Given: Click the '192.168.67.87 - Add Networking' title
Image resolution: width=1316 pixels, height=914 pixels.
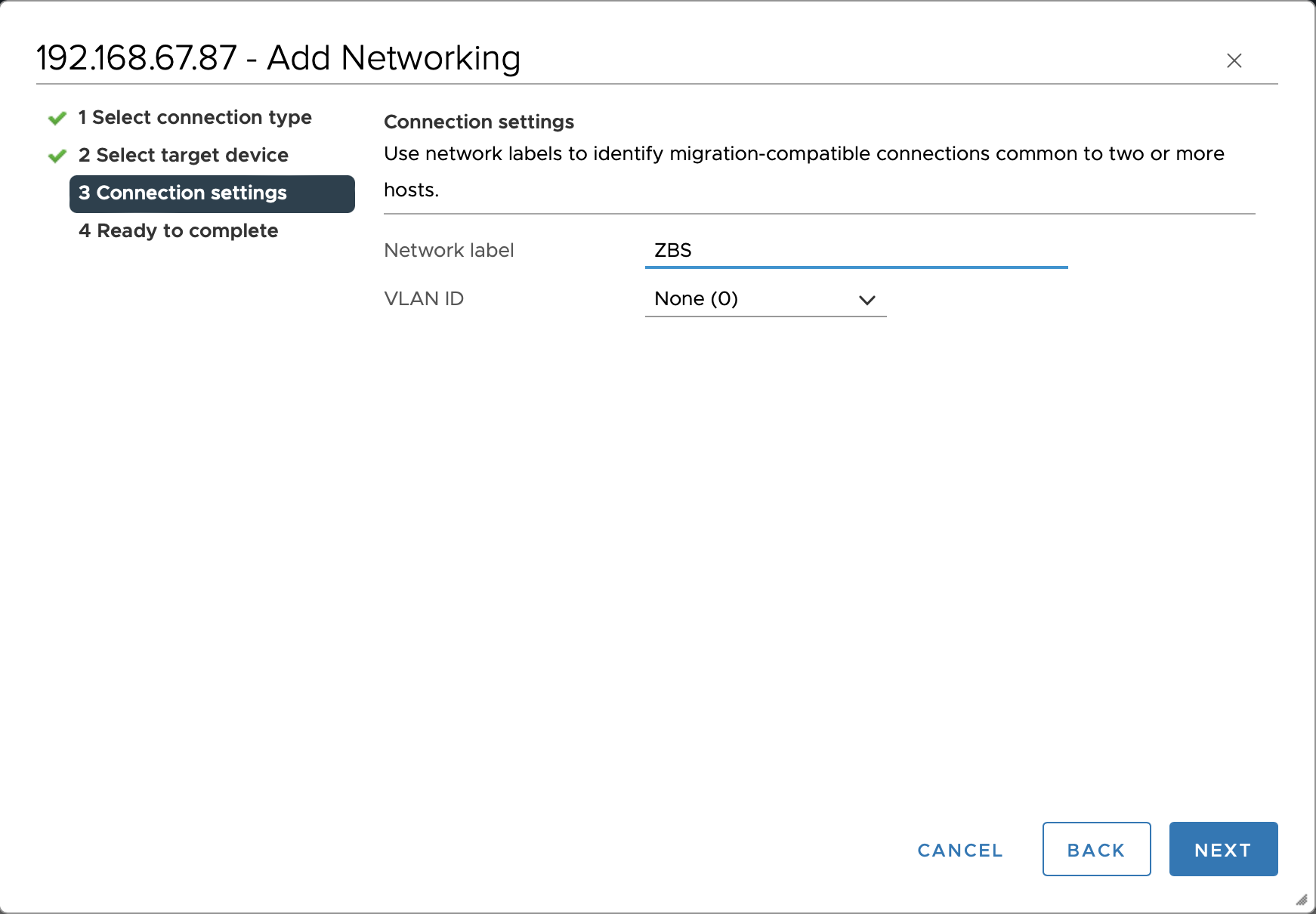Looking at the screenshot, I should [278, 58].
